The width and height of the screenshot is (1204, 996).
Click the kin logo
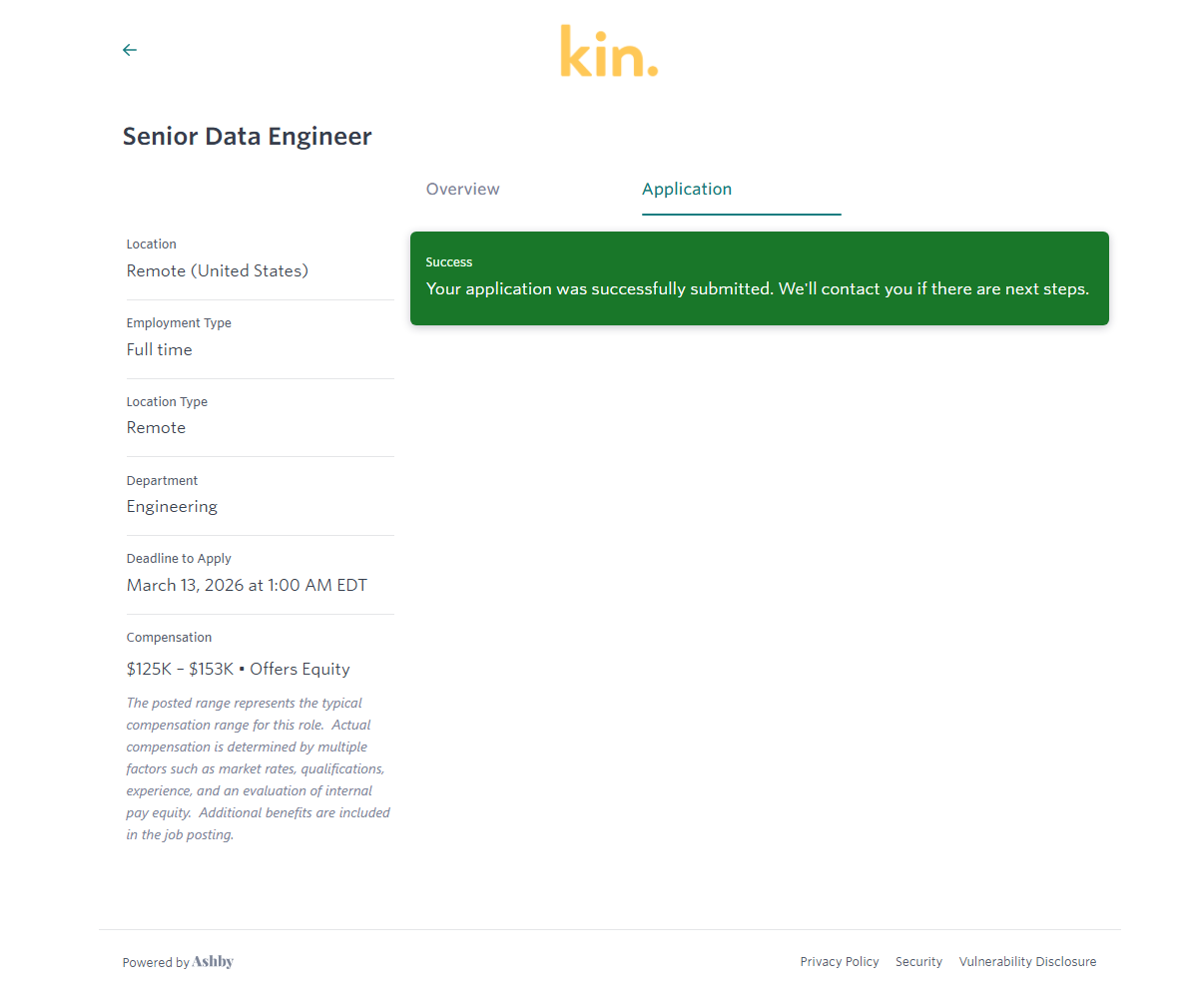click(x=609, y=53)
